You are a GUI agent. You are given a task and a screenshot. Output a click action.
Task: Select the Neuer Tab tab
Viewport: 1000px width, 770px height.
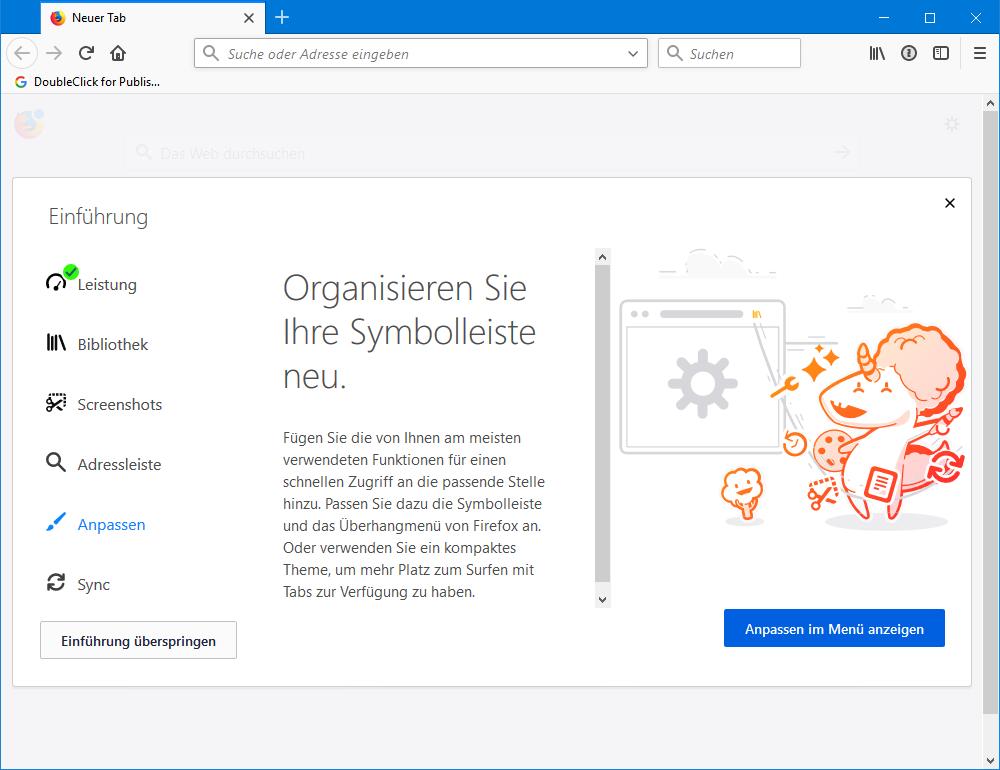[x=152, y=18]
